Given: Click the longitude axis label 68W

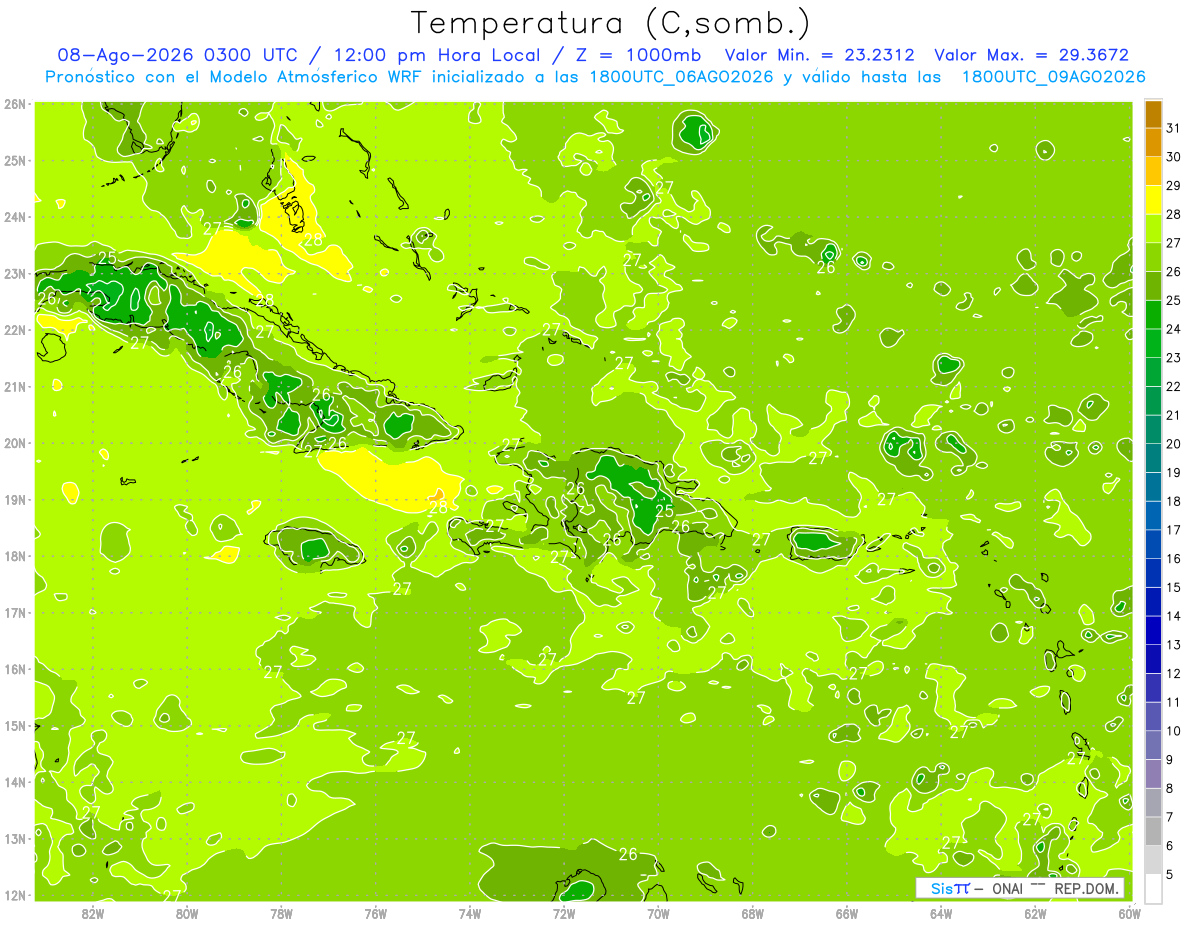Looking at the screenshot, I should [x=753, y=912].
